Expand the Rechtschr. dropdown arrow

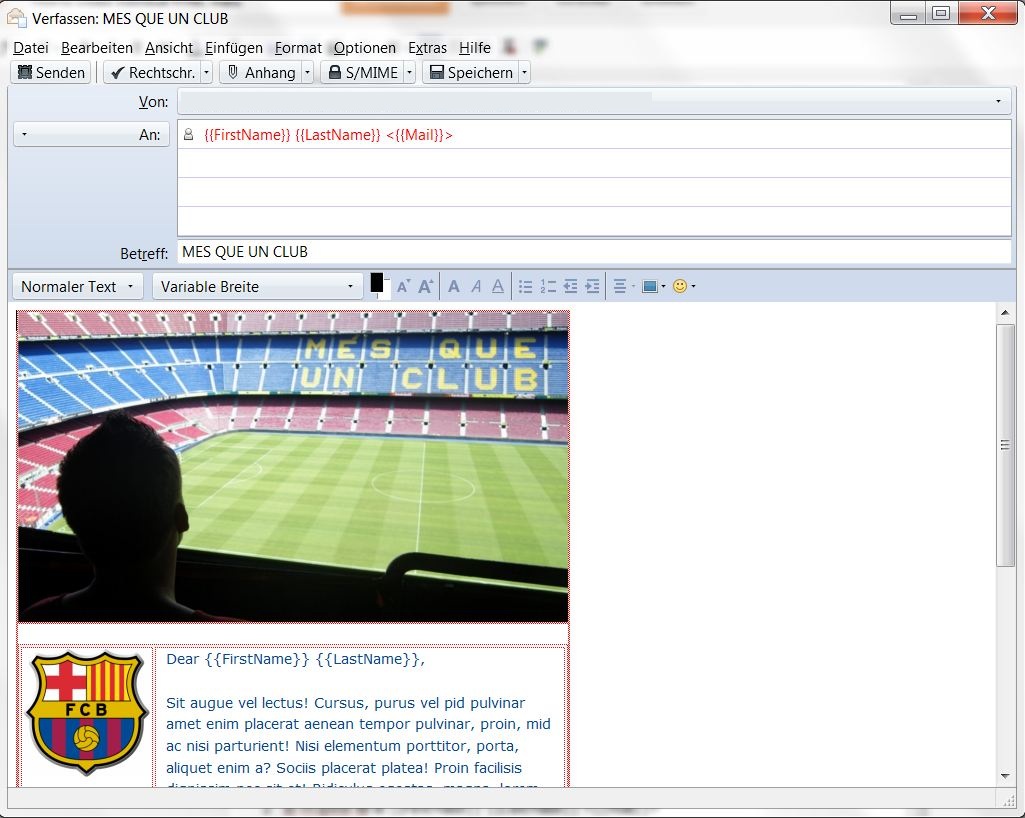pos(207,73)
